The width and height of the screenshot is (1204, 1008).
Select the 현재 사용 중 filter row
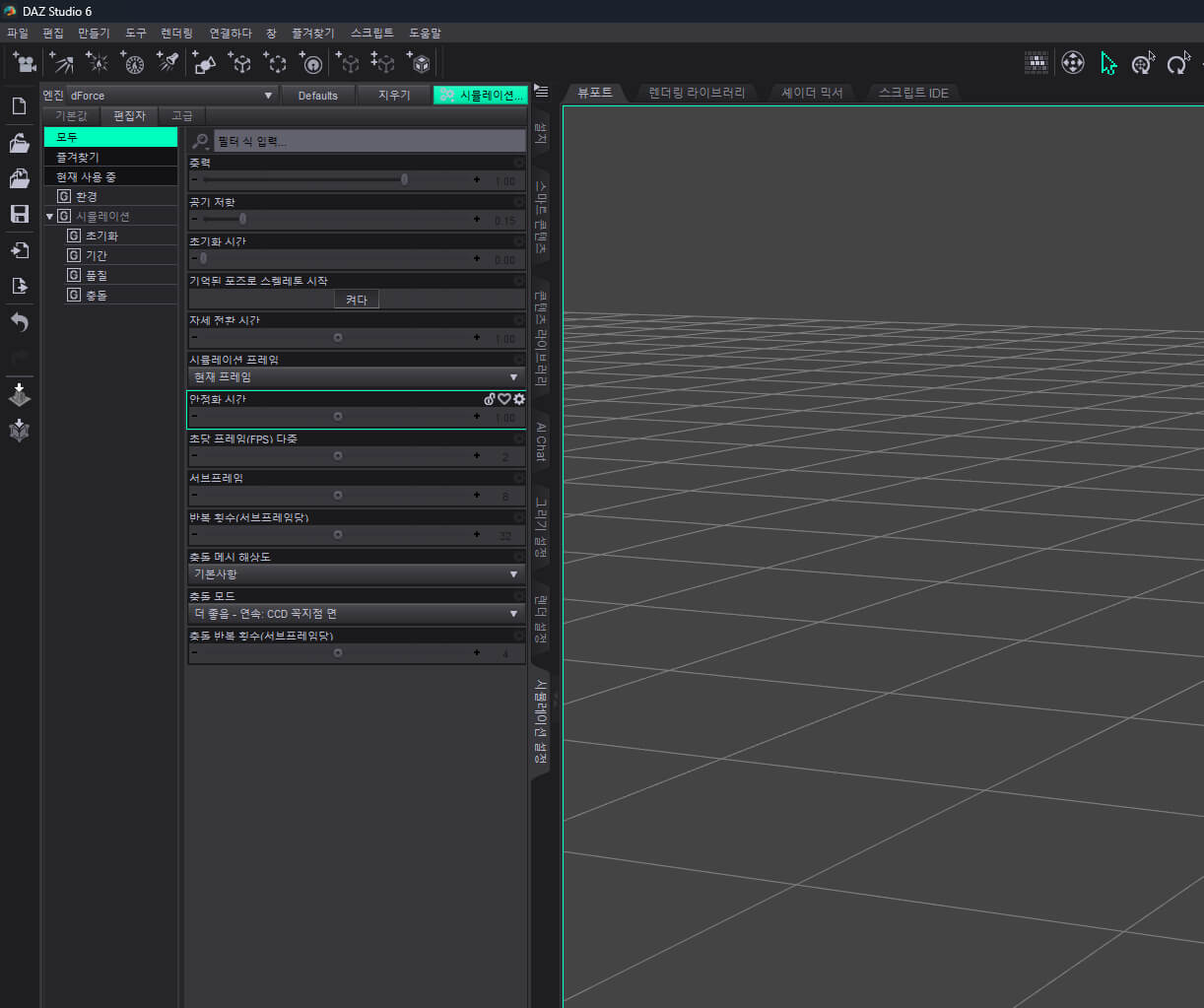(x=110, y=176)
